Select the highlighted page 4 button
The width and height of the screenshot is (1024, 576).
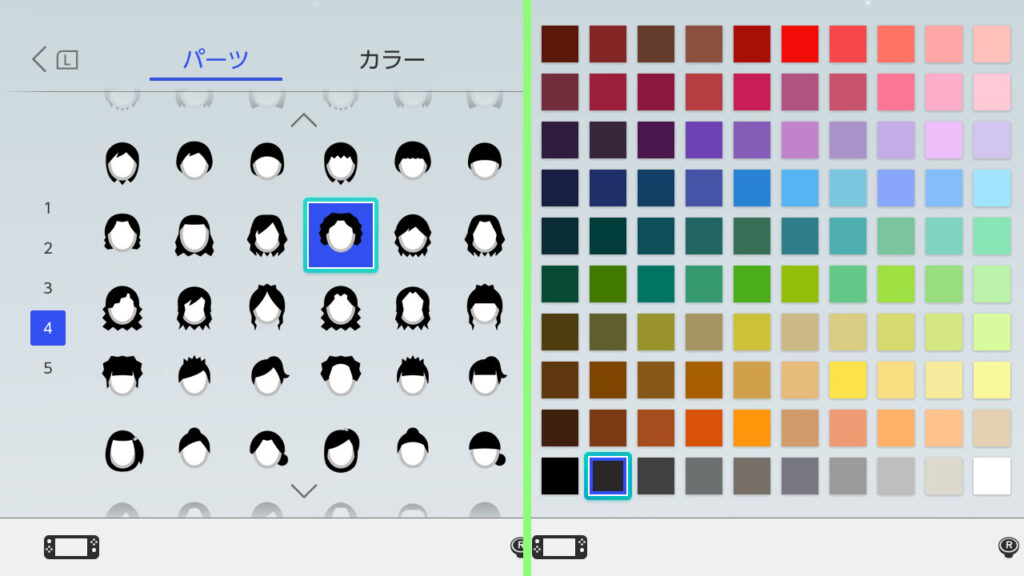pyautogui.click(x=48, y=328)
